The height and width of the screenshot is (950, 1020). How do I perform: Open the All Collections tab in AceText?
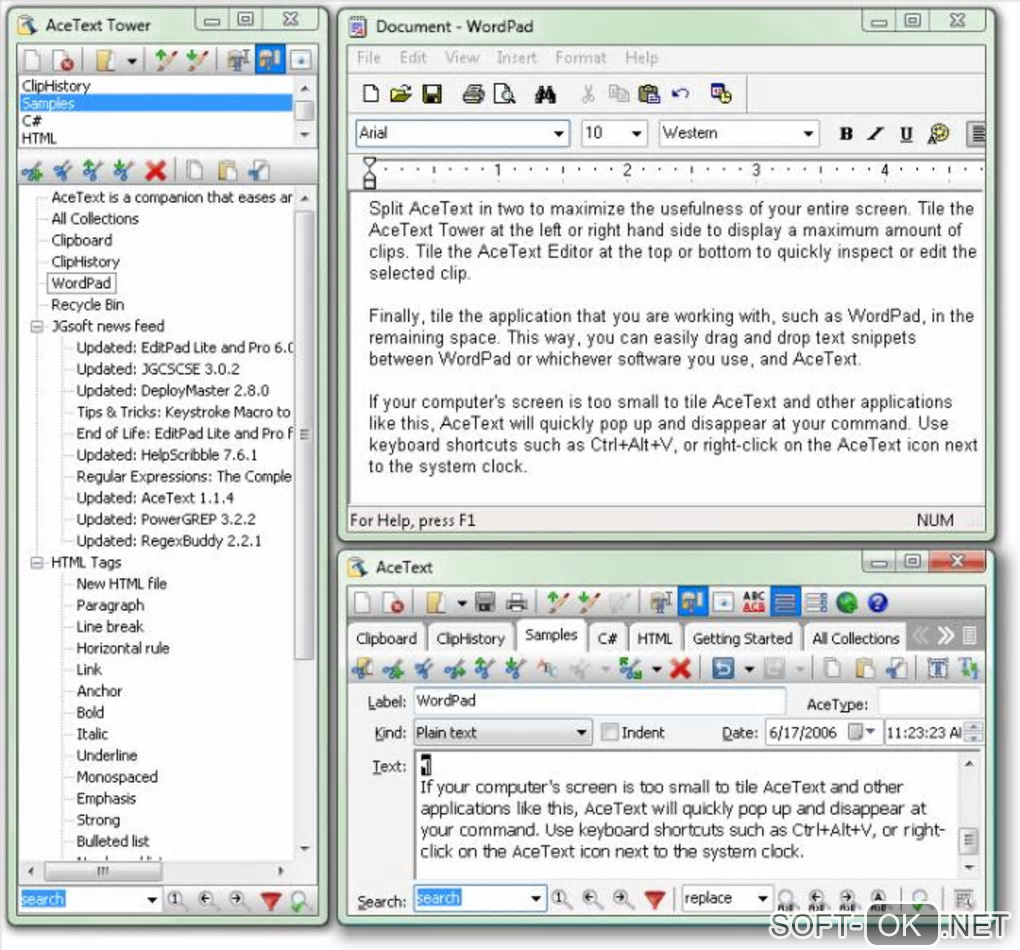point(855,638)
